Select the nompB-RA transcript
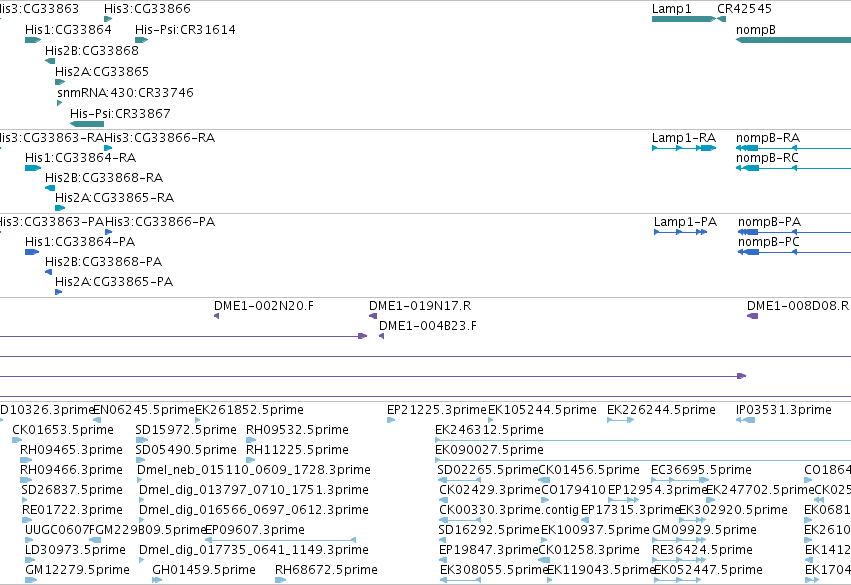 pyautogui.click(x=793, y=148)
